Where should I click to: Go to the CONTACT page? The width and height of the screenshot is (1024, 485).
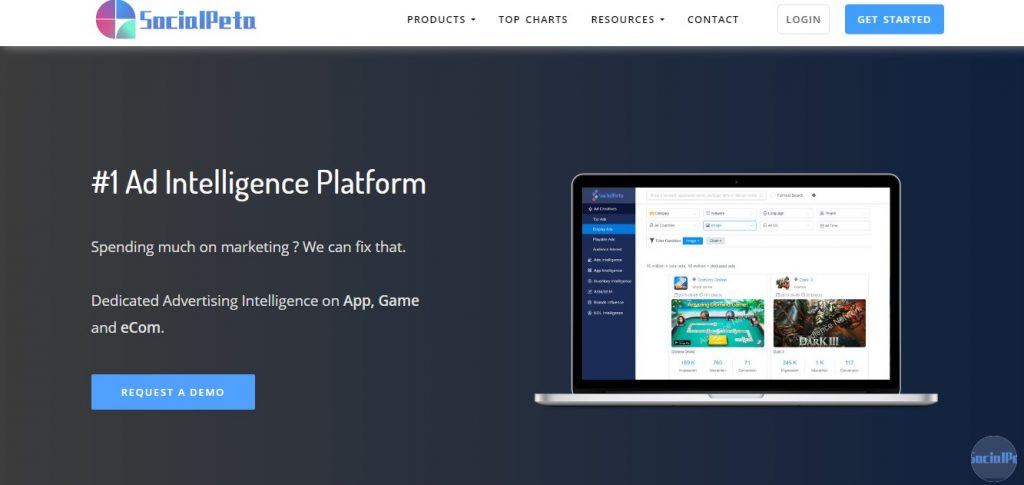click(x=712, y=20)
